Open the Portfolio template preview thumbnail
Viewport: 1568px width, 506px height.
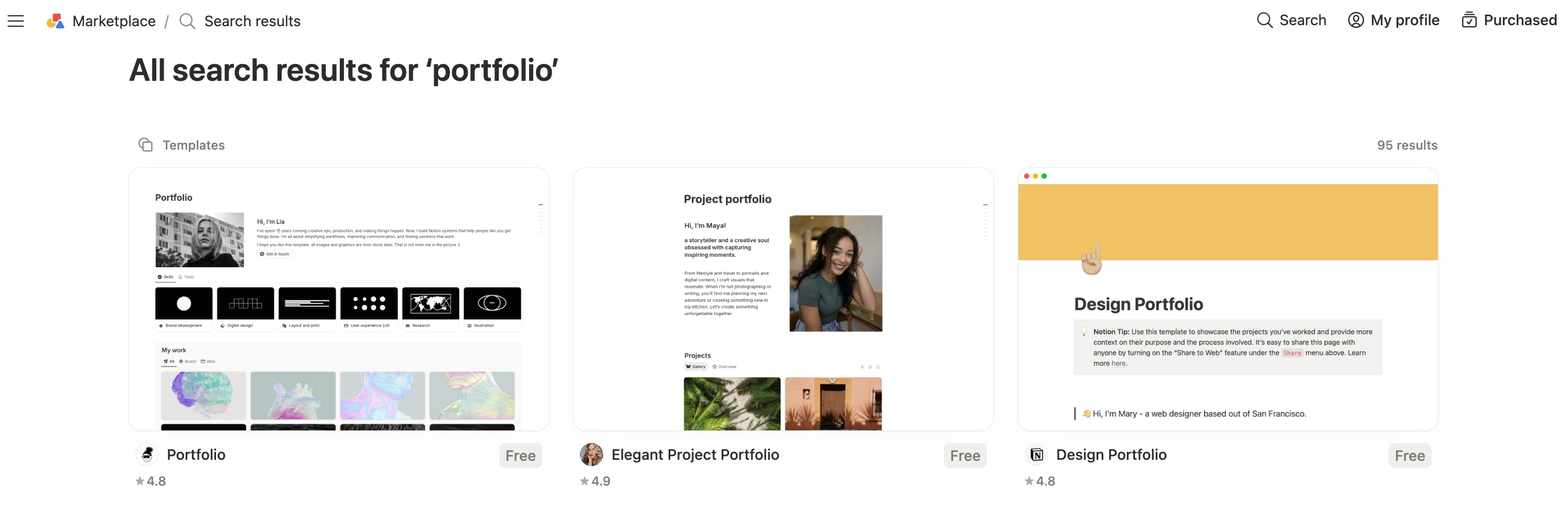pyautogui.click(x=338, y=300)
